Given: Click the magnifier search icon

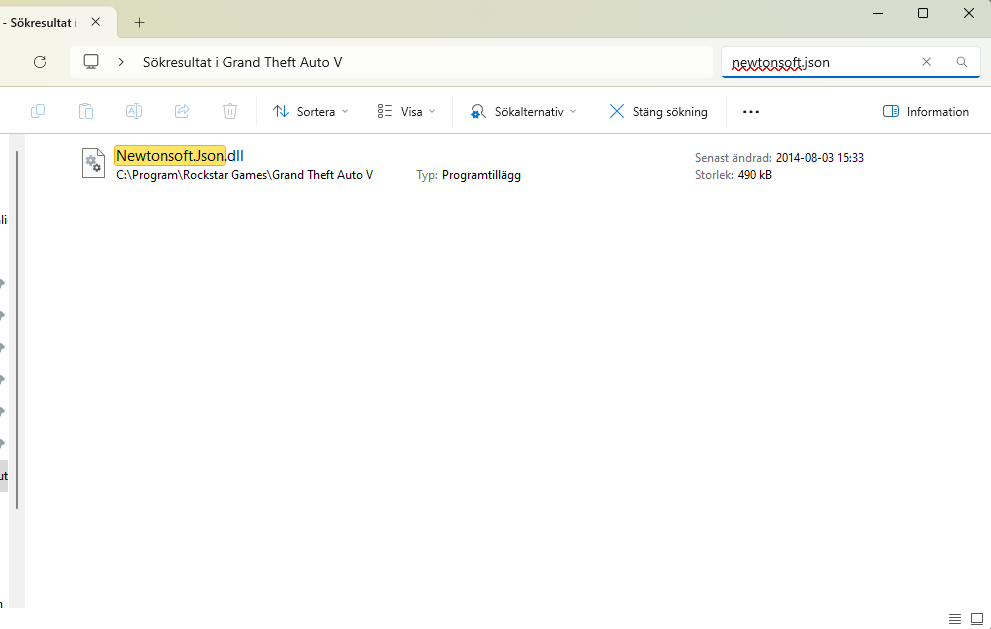Looking at the screenshot, I should 961,62.
